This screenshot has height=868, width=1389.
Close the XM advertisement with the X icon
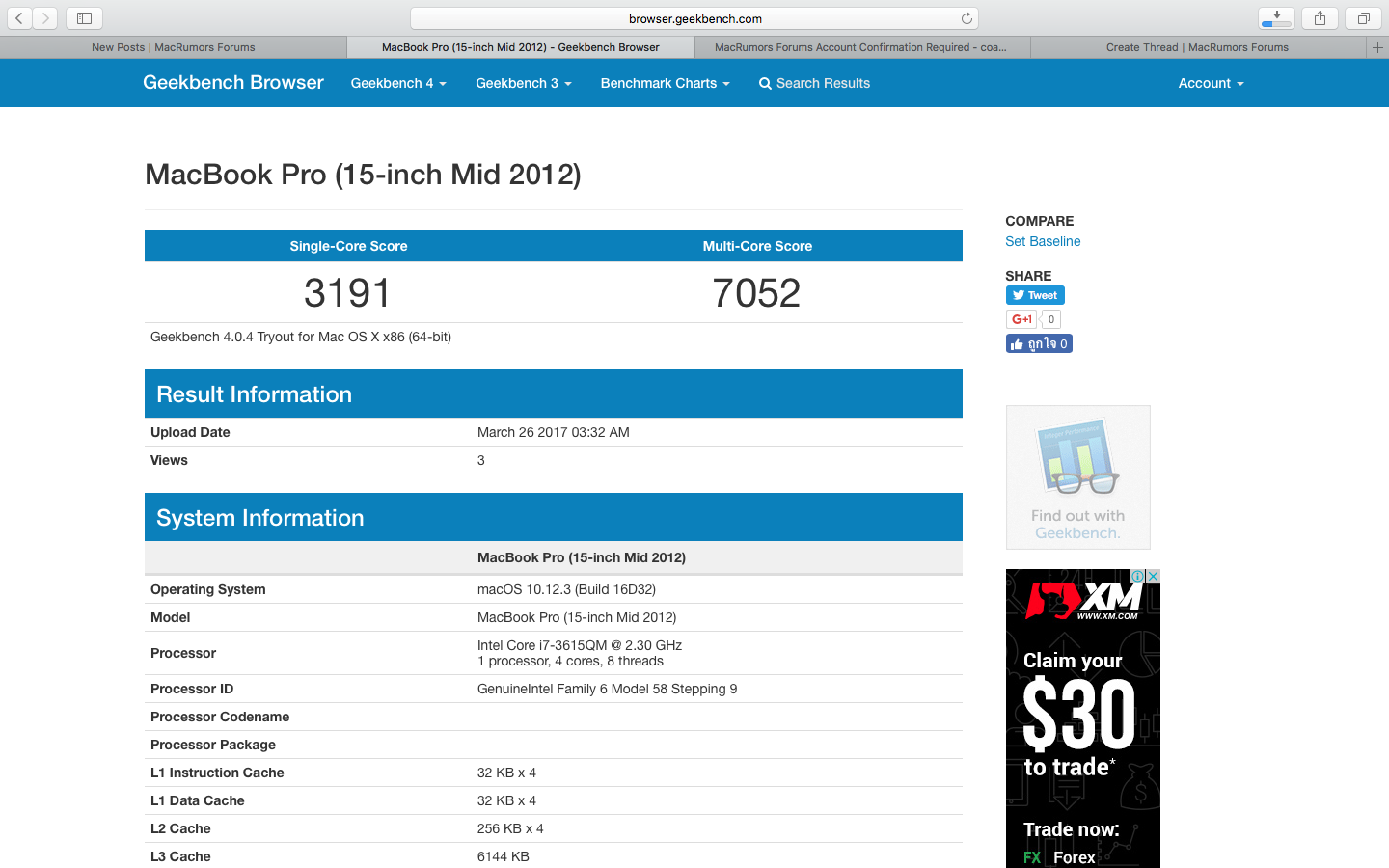(1153, 576)
